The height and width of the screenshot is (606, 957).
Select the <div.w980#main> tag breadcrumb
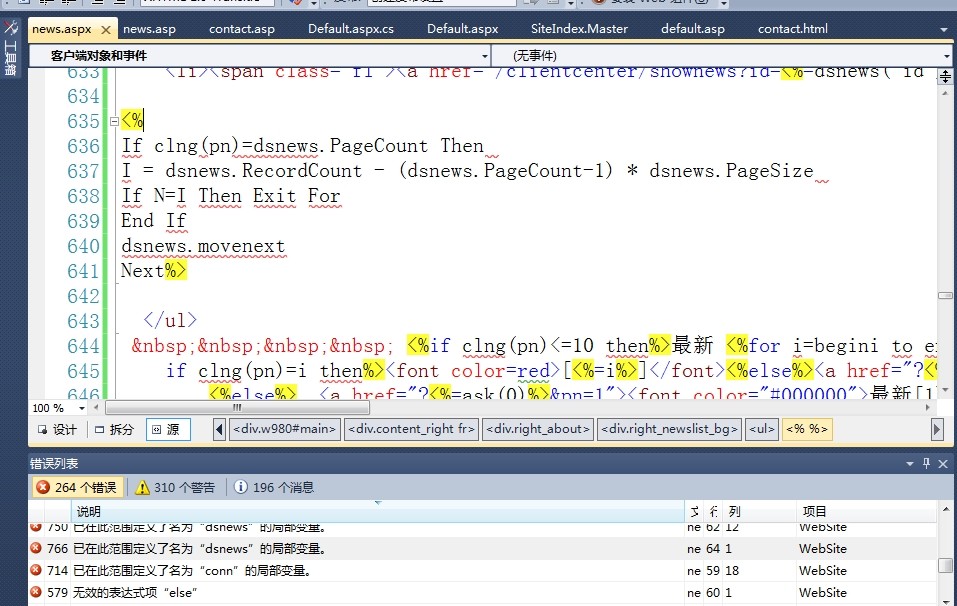pyautogui.click(x=284, y=429)
